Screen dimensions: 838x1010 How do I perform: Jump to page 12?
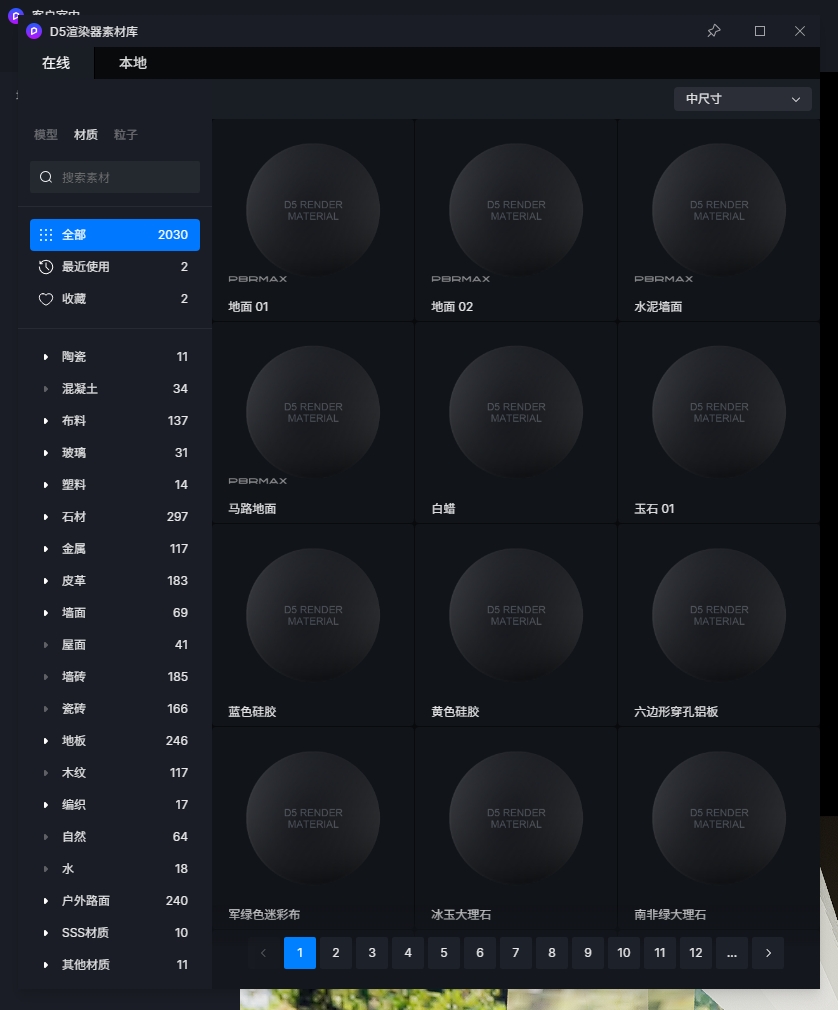pyautogui.click(x=696, y=953)
